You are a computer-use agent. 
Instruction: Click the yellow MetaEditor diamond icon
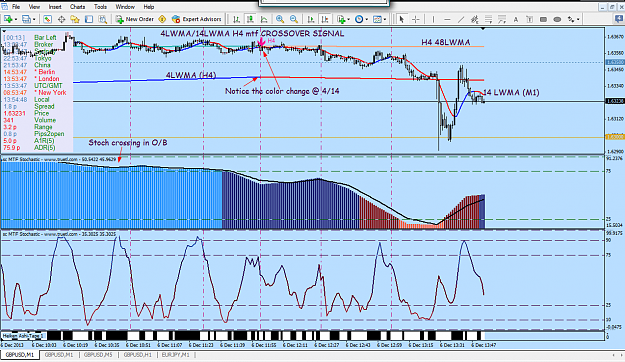point(162,19)
